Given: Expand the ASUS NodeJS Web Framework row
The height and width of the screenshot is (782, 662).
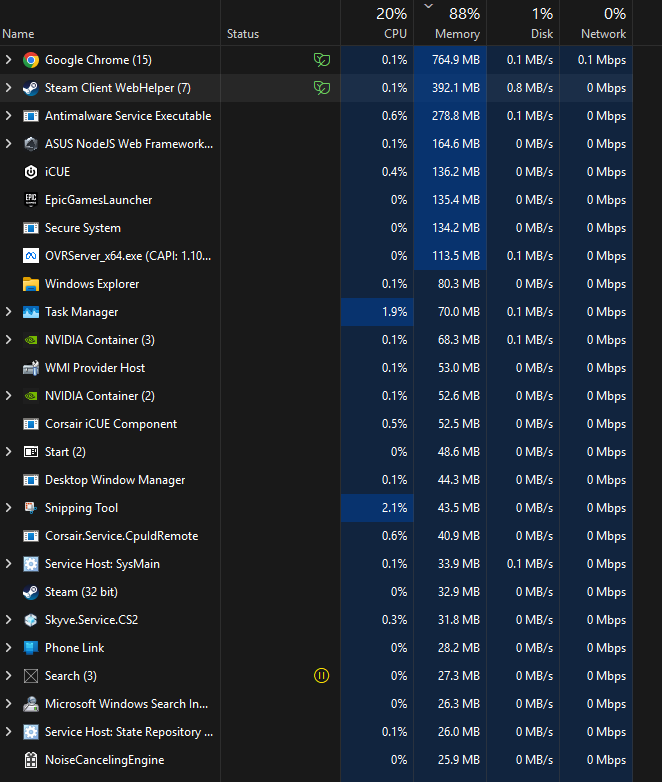Looking at the screenshot, I should pyautogui.click(x=8, y=144).
